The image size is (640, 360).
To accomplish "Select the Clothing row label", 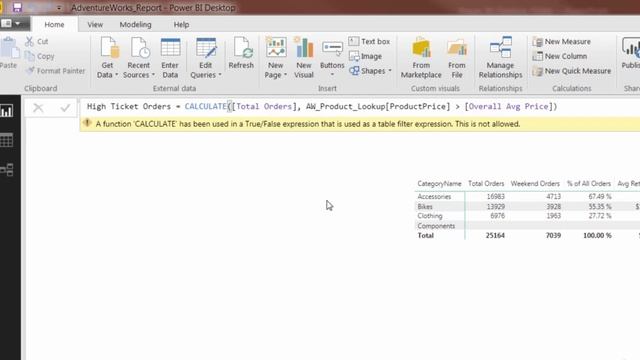I will coord(430,216).
